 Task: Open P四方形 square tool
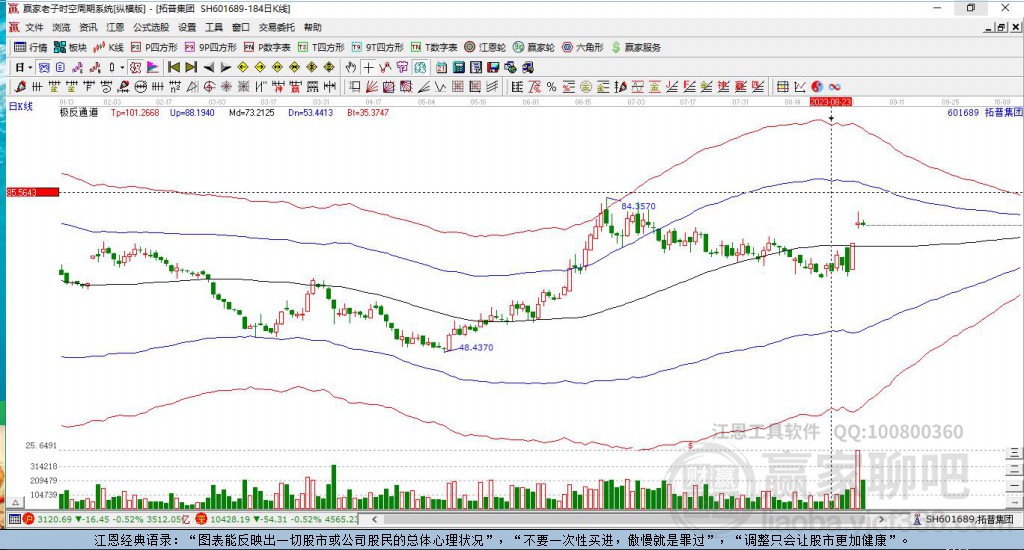tap(154, 47)
